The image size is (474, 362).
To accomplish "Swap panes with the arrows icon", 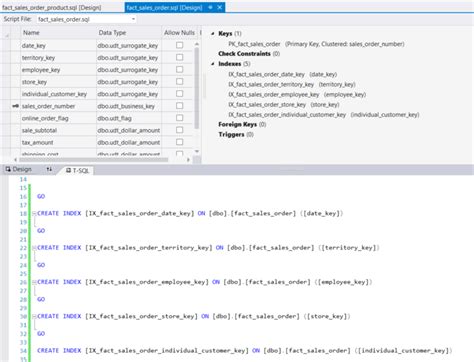I will click(49, 169).
